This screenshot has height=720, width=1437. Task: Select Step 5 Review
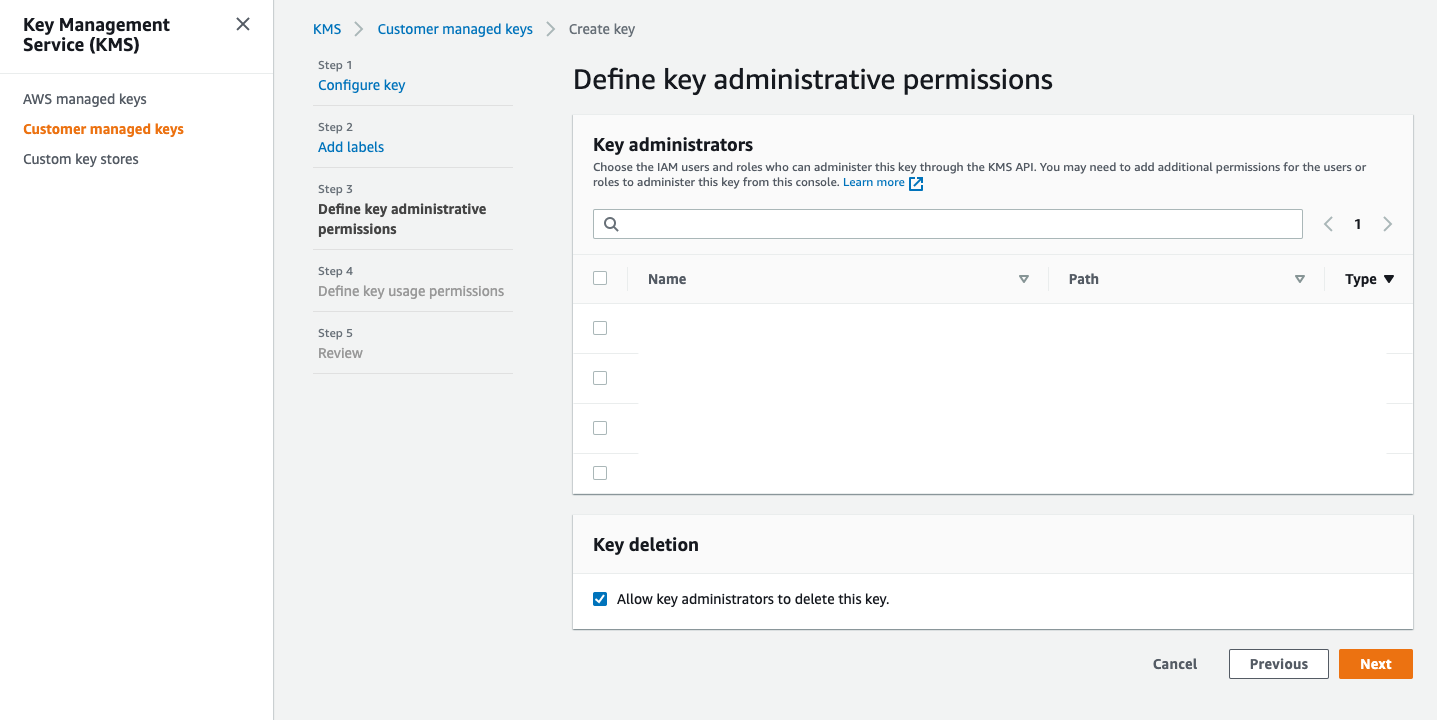(x=340, y=353)
